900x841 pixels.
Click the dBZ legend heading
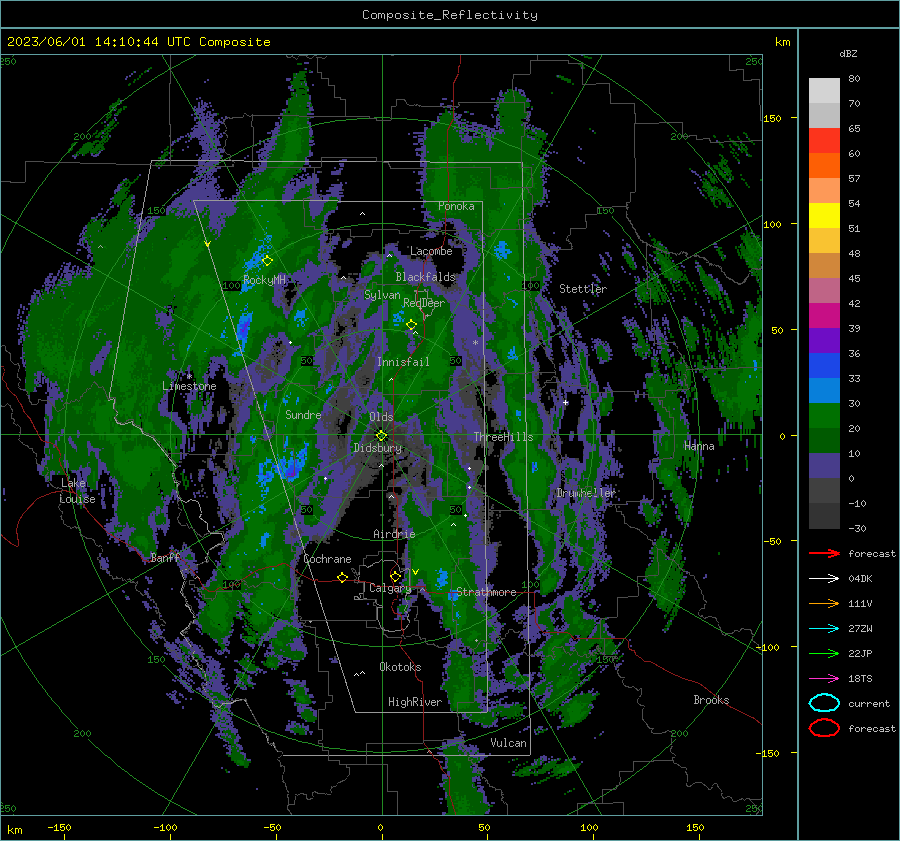(848, 53)
